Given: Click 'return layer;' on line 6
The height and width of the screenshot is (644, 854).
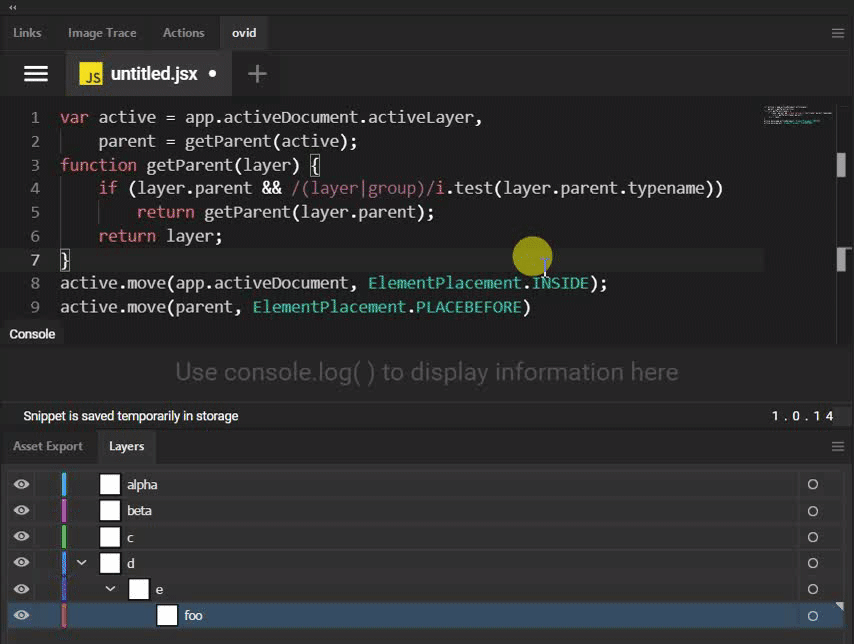Looking at the screenshot, I should tap(161, 236).
